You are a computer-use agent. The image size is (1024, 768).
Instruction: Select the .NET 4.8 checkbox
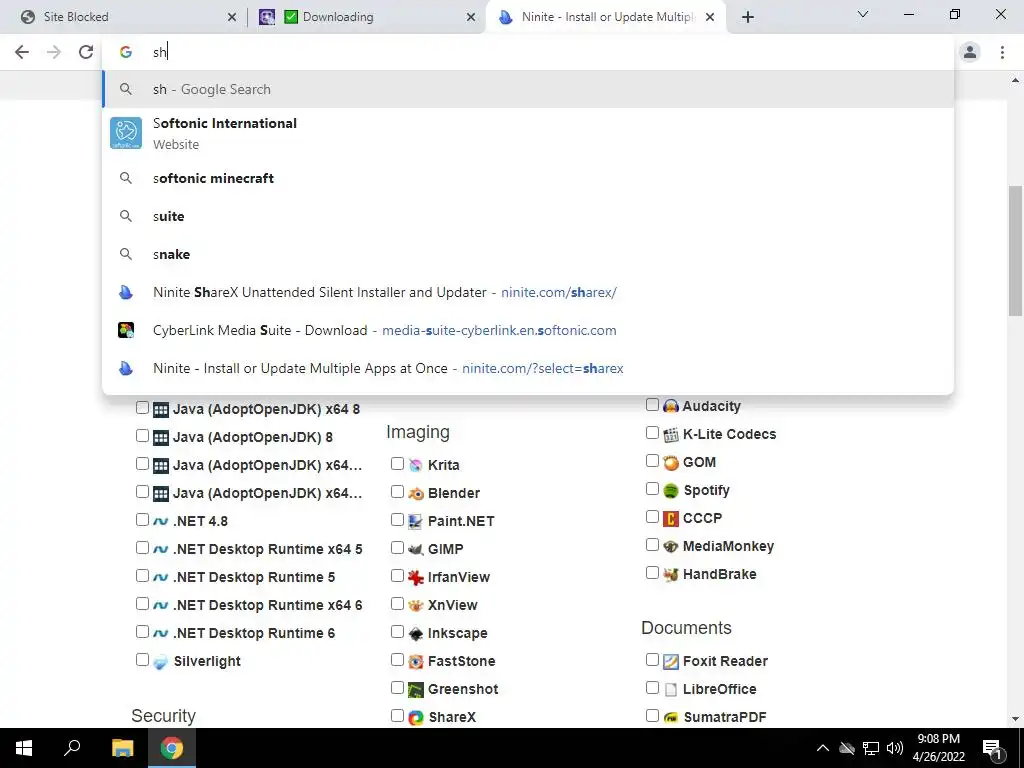pos(142,520)
